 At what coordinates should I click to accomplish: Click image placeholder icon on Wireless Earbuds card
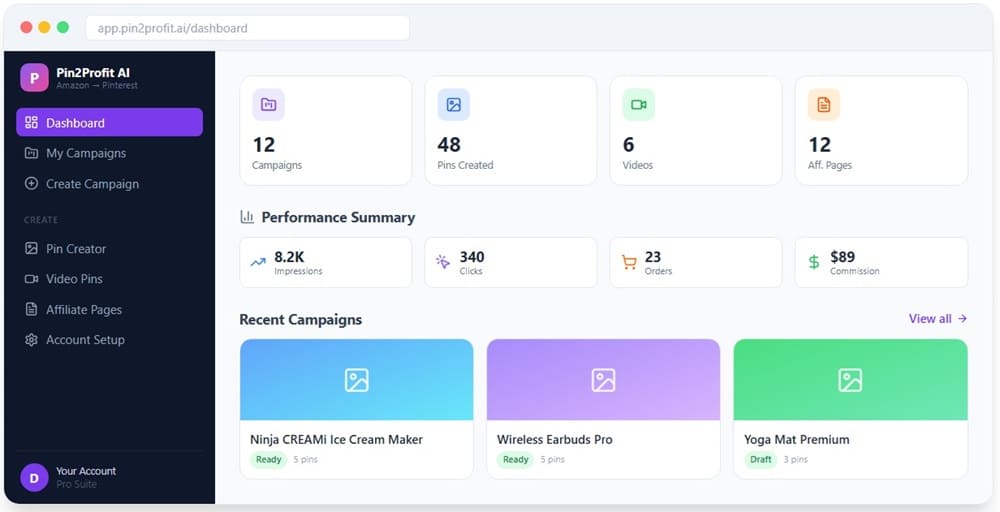[x=603, y=380]
